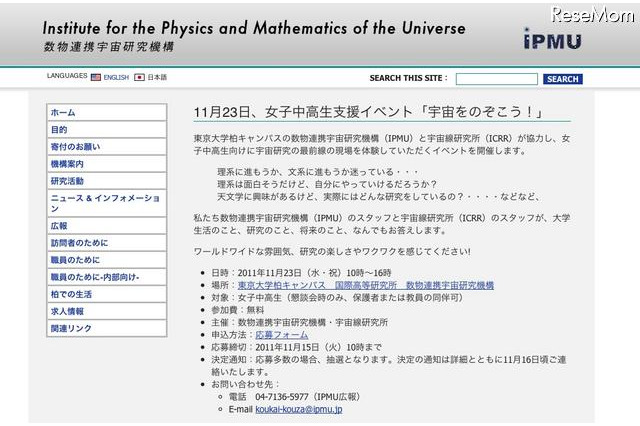640x426 pixels.
Task: Open the 職員のために-内部向け- menu item
Action: [107, 277]
